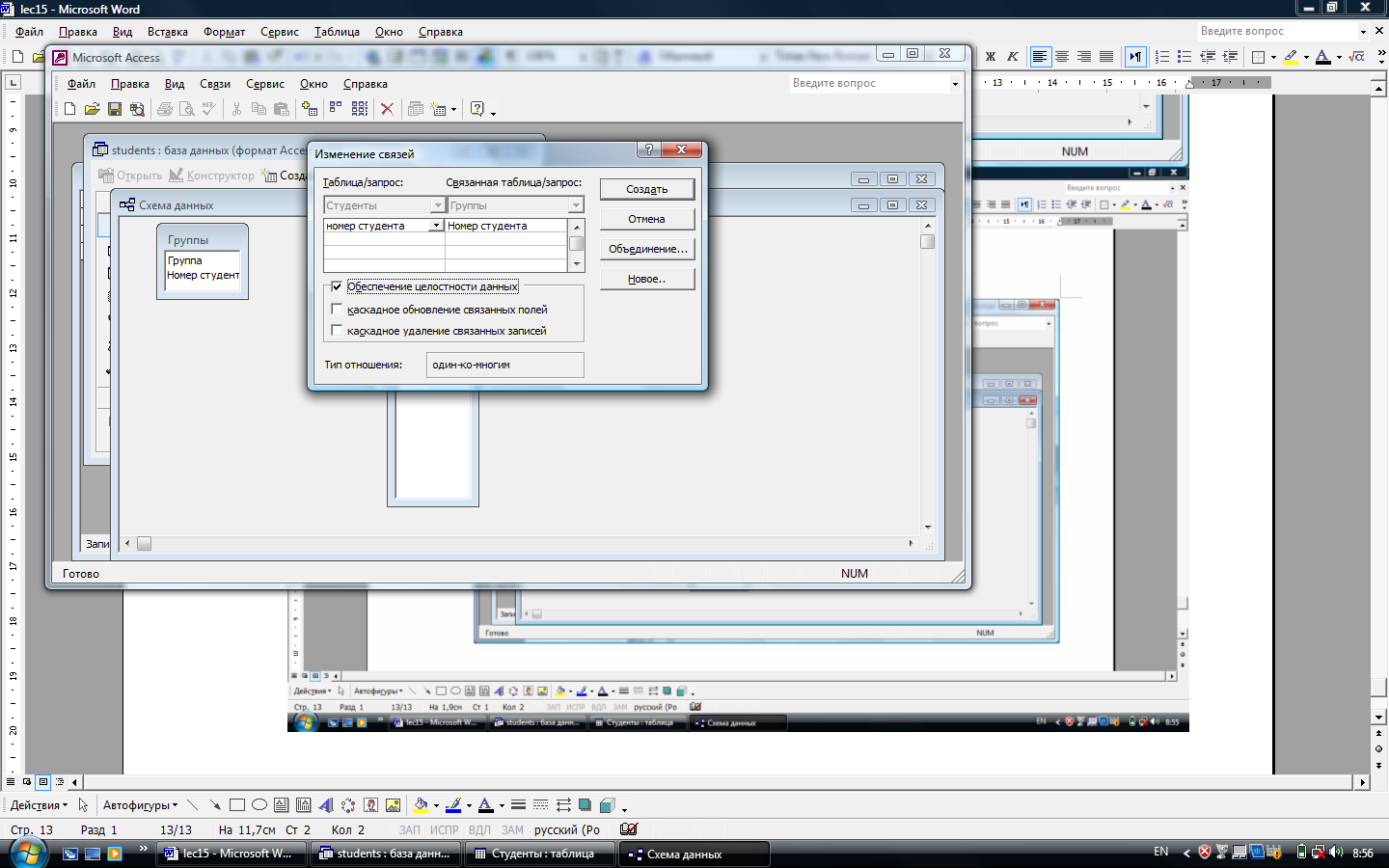Select the Rectangle drawing tool

(x=237, y=805)
